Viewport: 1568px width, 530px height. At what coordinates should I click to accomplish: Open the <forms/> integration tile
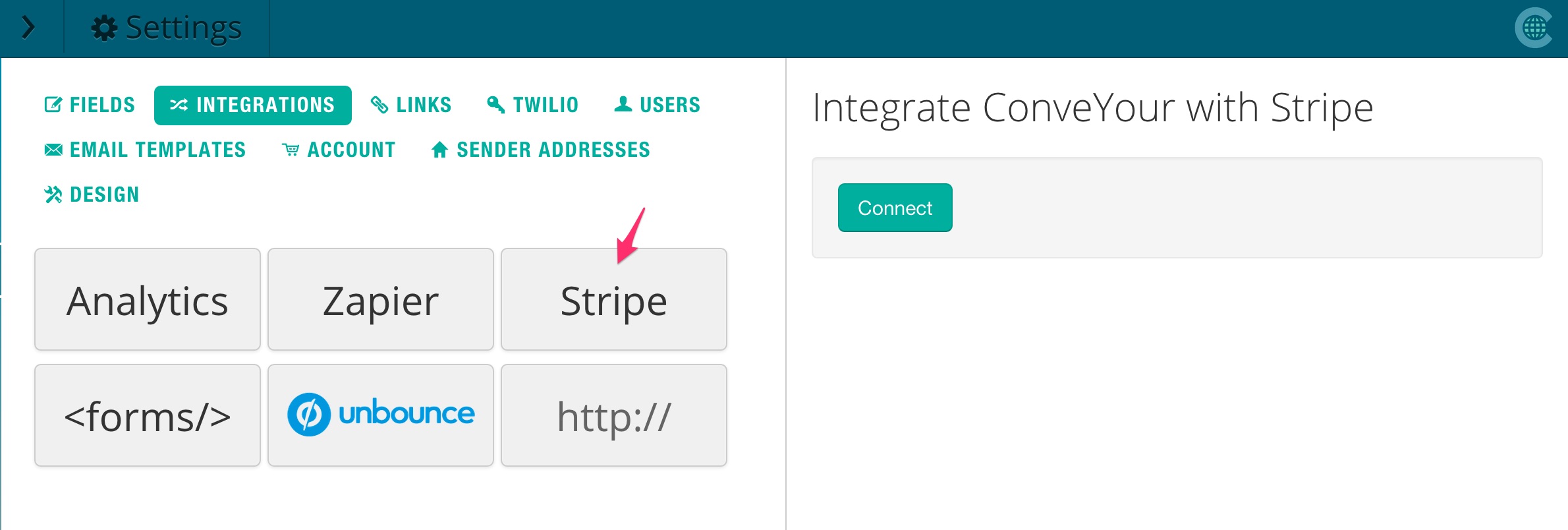[x=148, y=415]
